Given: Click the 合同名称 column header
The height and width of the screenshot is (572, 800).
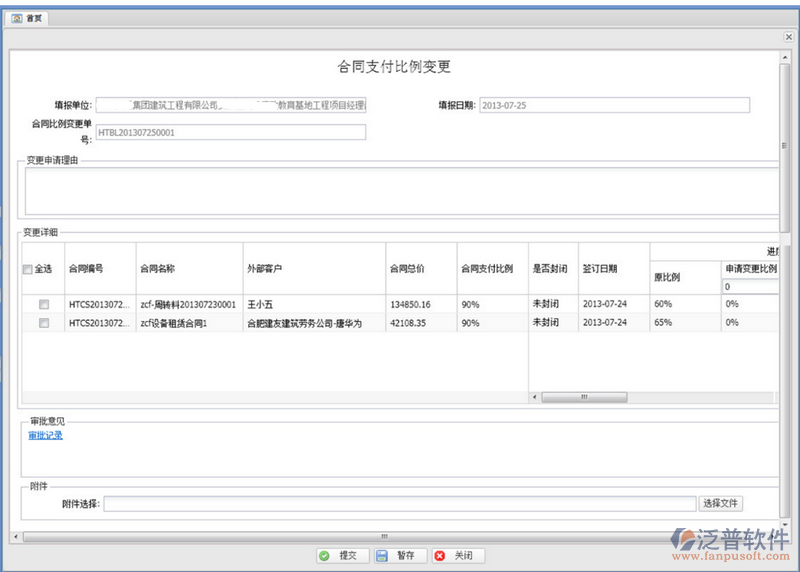Looking at the screenshot, I should pos(157,269).
